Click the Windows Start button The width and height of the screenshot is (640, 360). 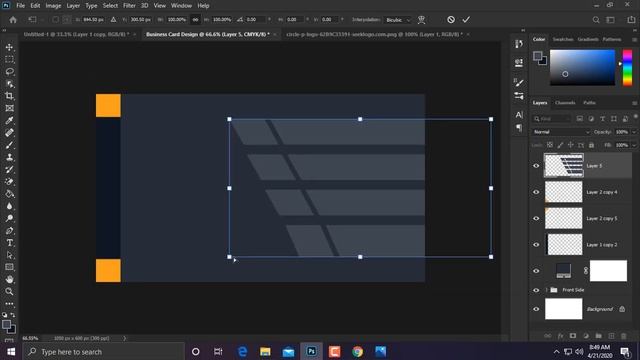click(x=11, y=351)
